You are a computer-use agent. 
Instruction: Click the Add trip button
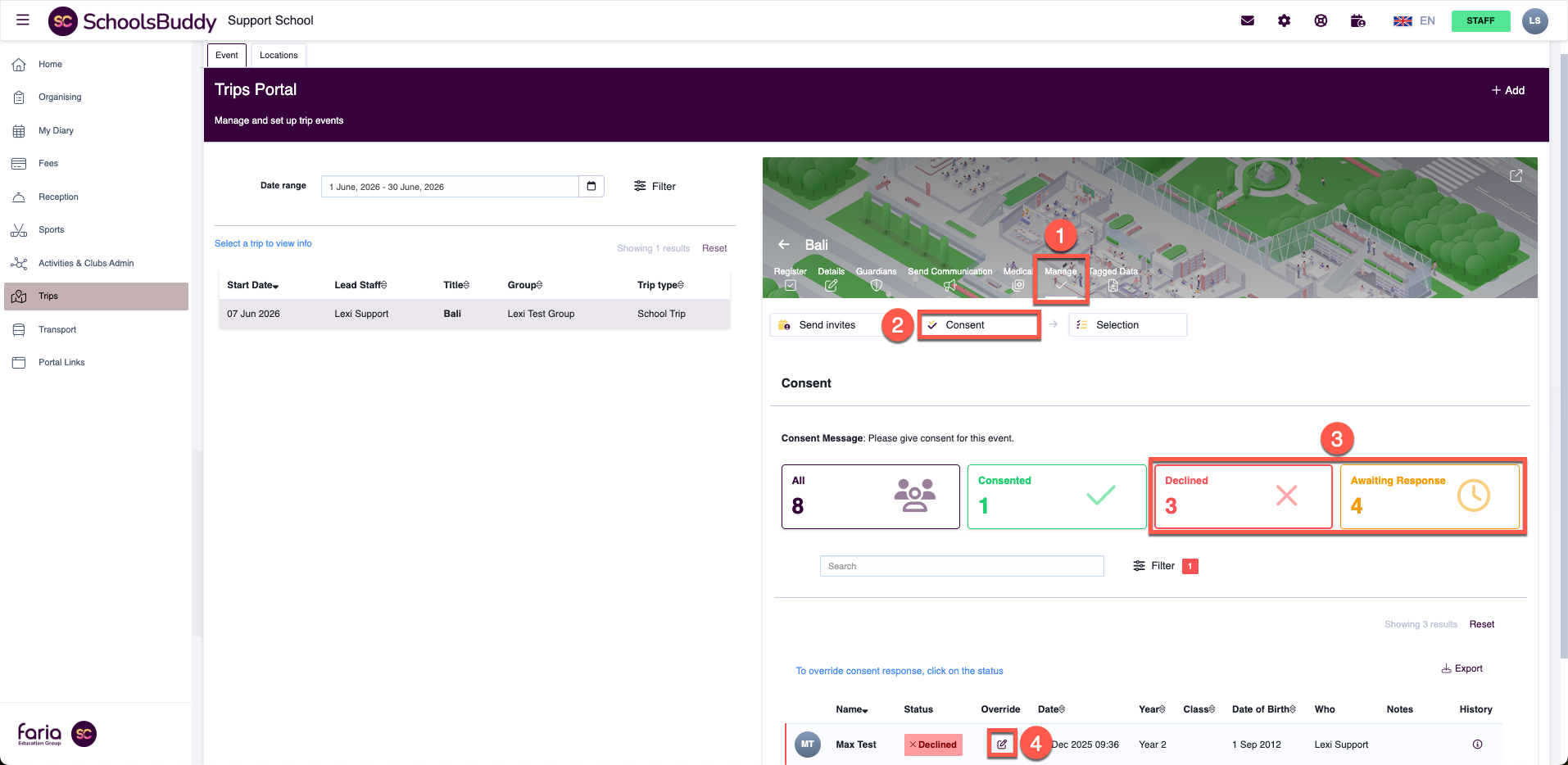1507,90
